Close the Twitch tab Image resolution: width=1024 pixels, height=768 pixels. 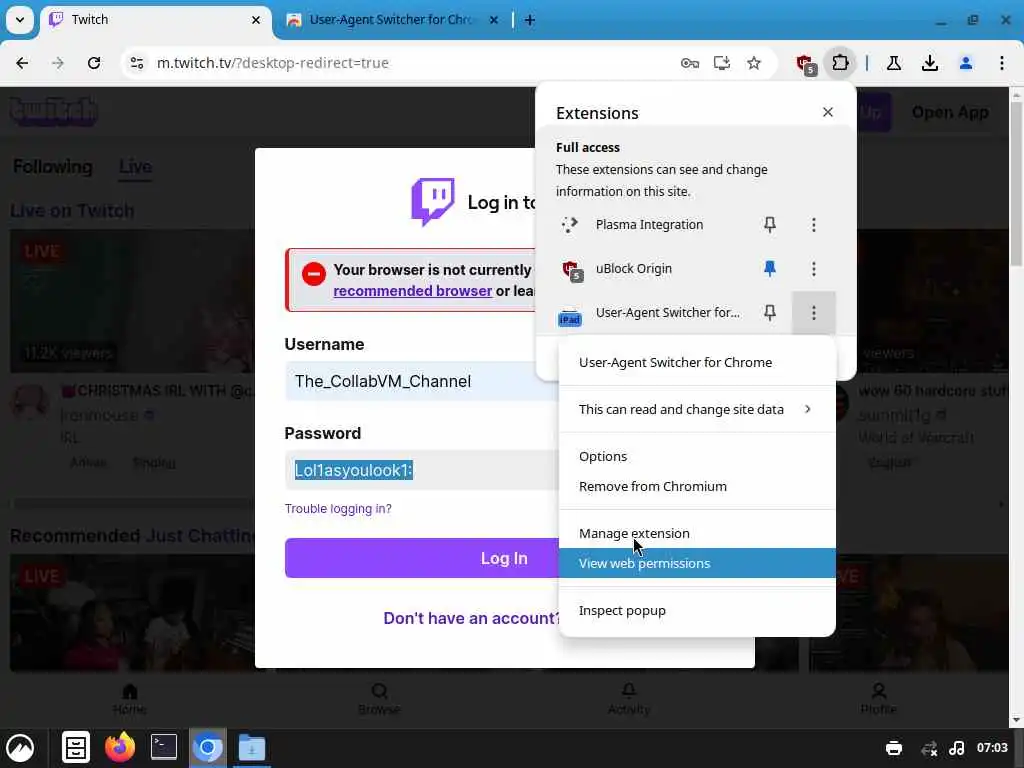(256, 20)
